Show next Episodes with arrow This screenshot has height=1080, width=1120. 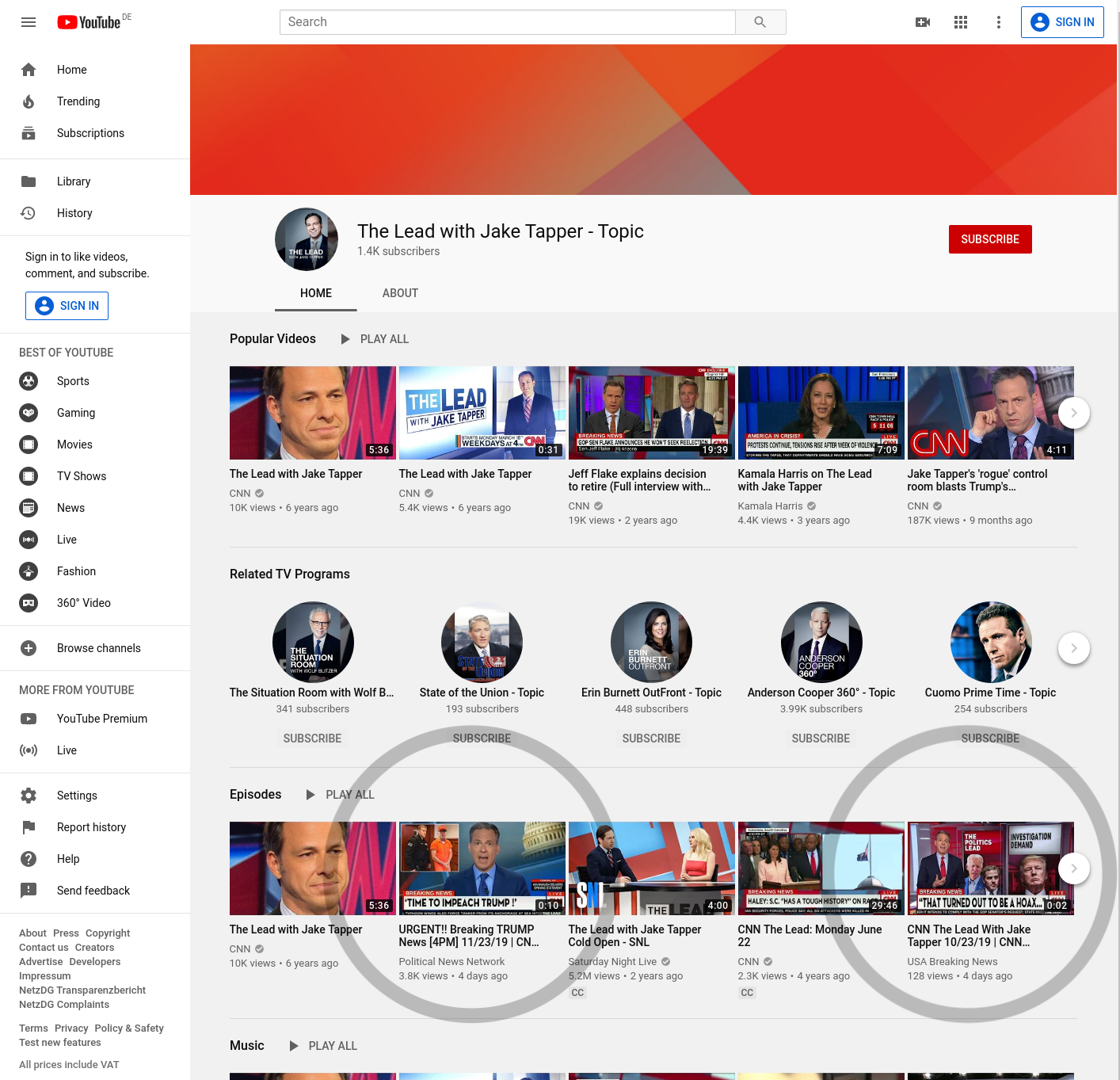pyautogui.click(x=1074, y=868)
